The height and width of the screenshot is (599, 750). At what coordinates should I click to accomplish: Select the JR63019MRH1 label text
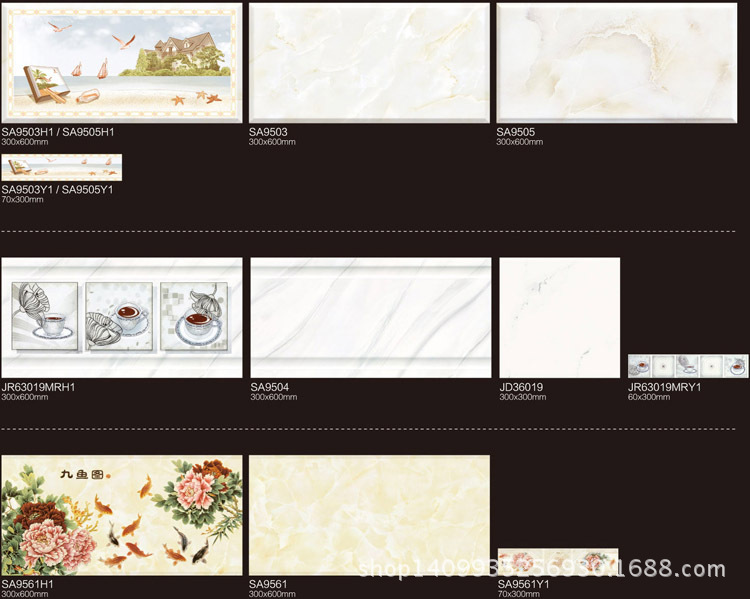click(38, 387)
